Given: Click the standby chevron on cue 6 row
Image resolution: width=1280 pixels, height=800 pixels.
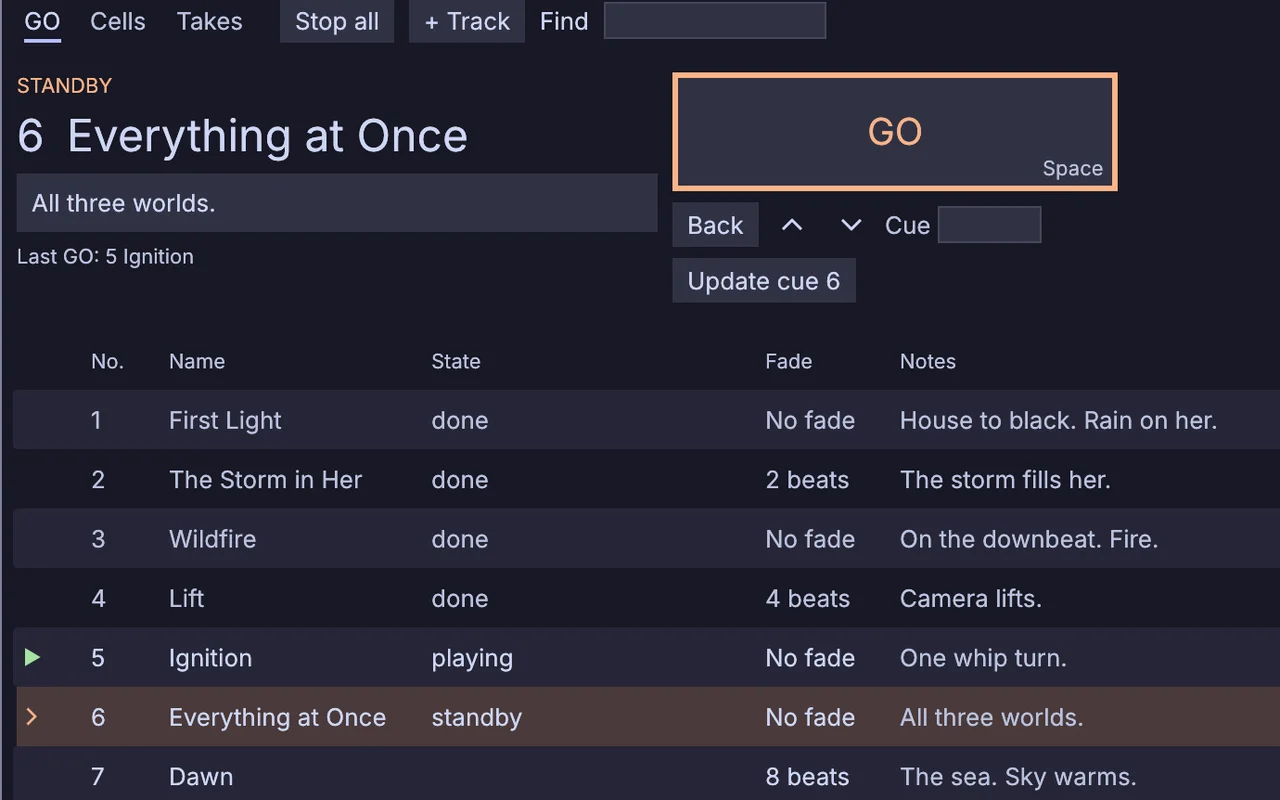Looking at the screenshot, I should [x=32, y=716].
